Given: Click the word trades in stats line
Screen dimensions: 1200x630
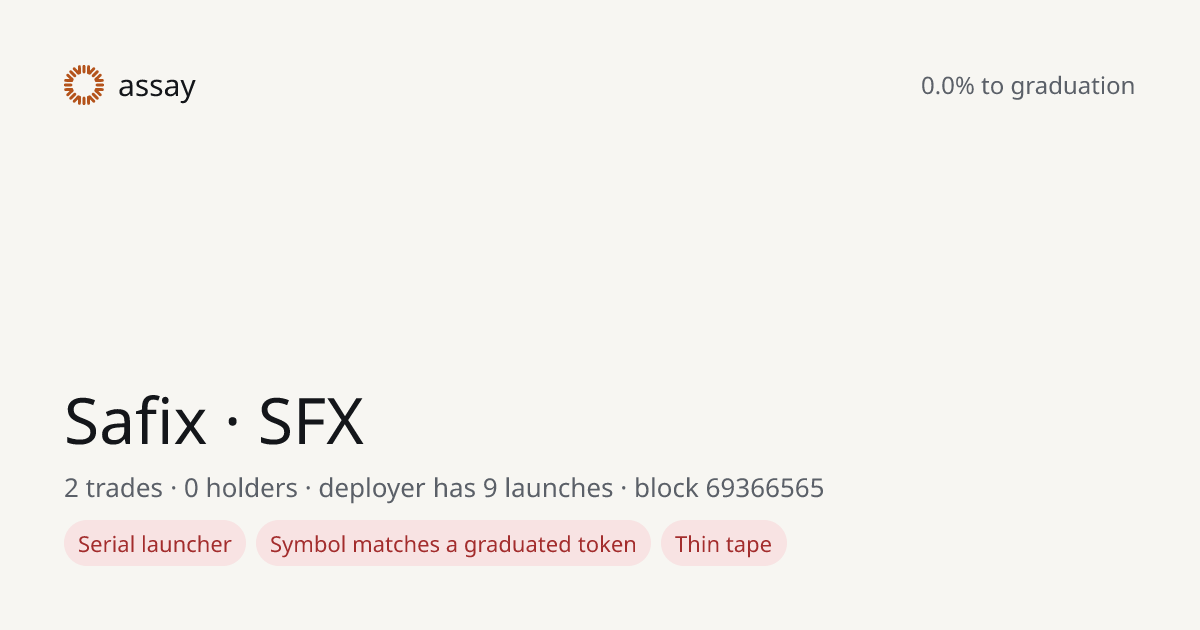Looking at the screenshot, I should pyautogui.click(x=124, y=488).
